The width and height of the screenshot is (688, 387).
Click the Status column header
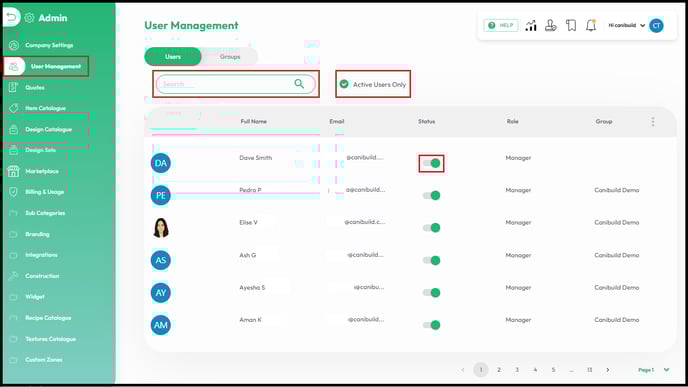pyautogui.click(x=426, y=122)
